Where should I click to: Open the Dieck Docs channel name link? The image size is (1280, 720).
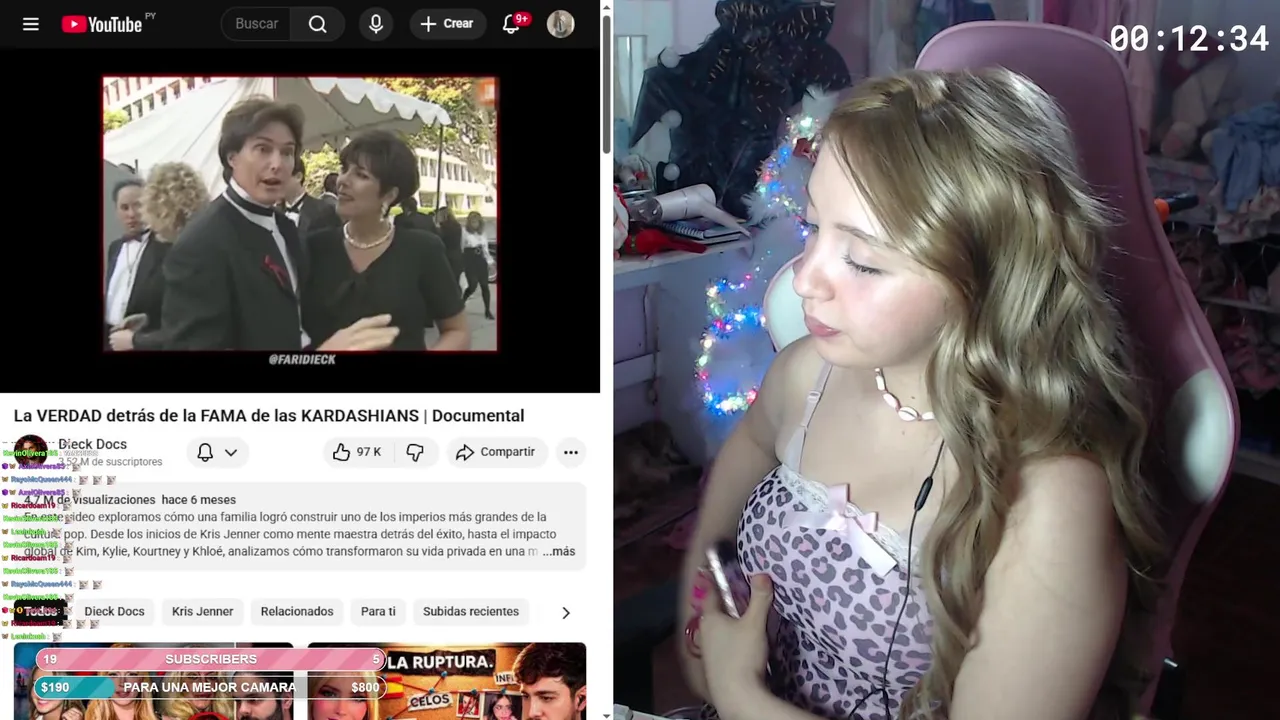(92, 444)
